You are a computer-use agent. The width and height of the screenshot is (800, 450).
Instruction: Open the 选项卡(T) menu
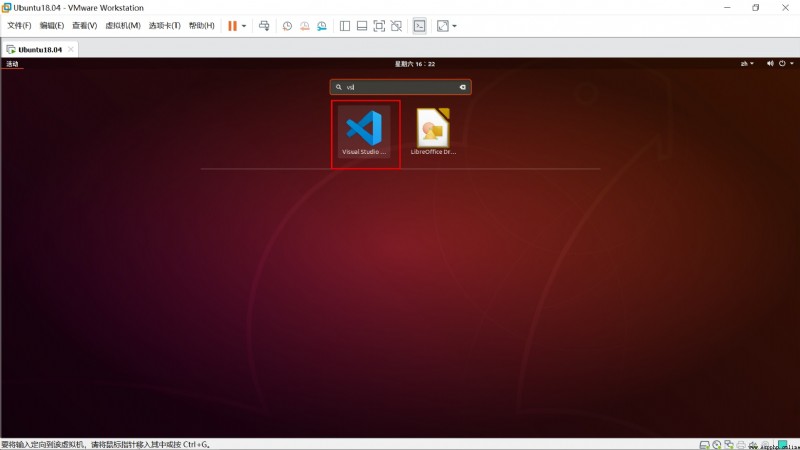click(164, 26)
